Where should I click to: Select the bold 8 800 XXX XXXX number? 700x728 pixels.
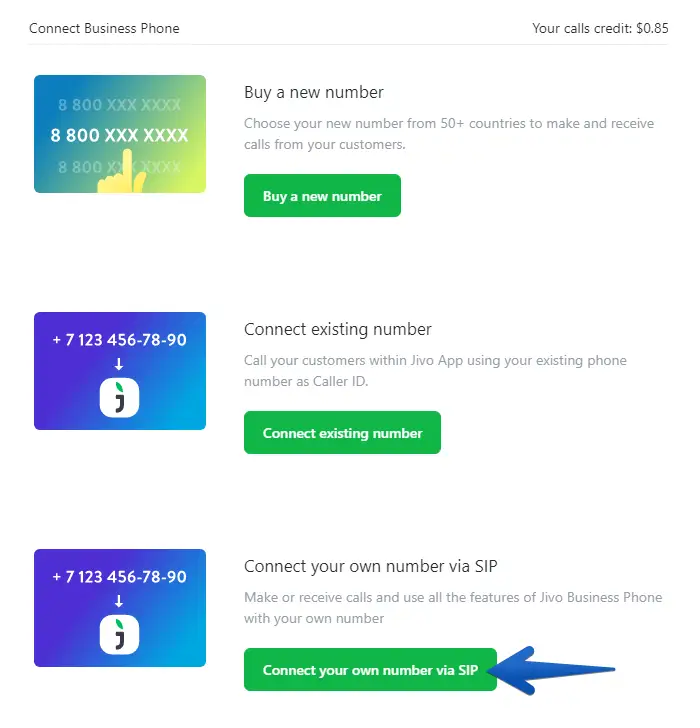(x=120, y=135)
